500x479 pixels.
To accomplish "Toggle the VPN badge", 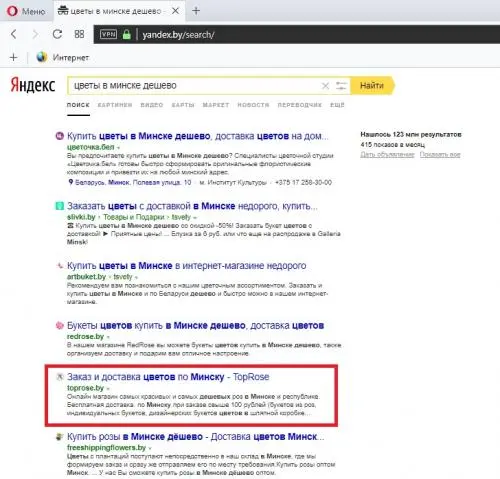I will point(108,34).
